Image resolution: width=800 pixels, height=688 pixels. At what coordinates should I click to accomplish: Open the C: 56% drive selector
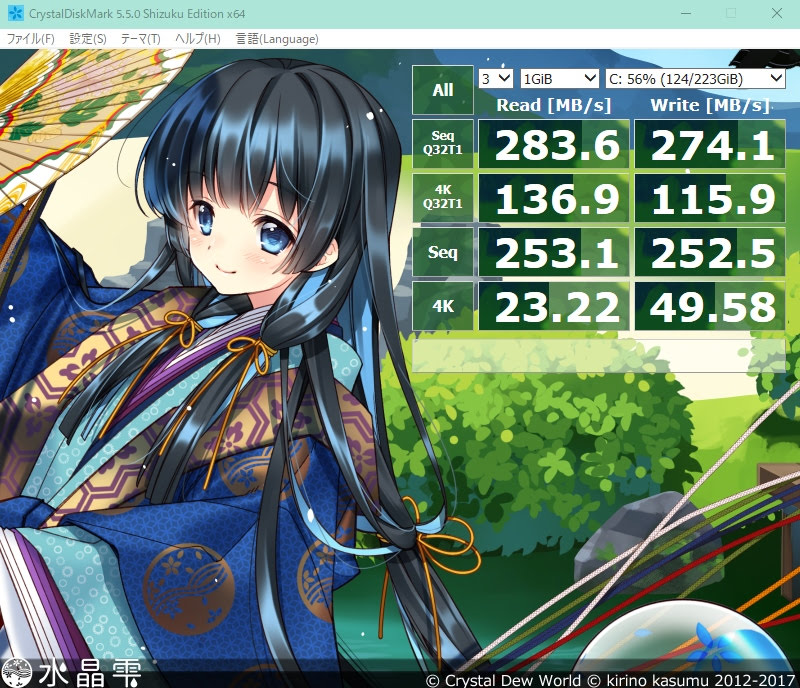[x=695, y=78]
